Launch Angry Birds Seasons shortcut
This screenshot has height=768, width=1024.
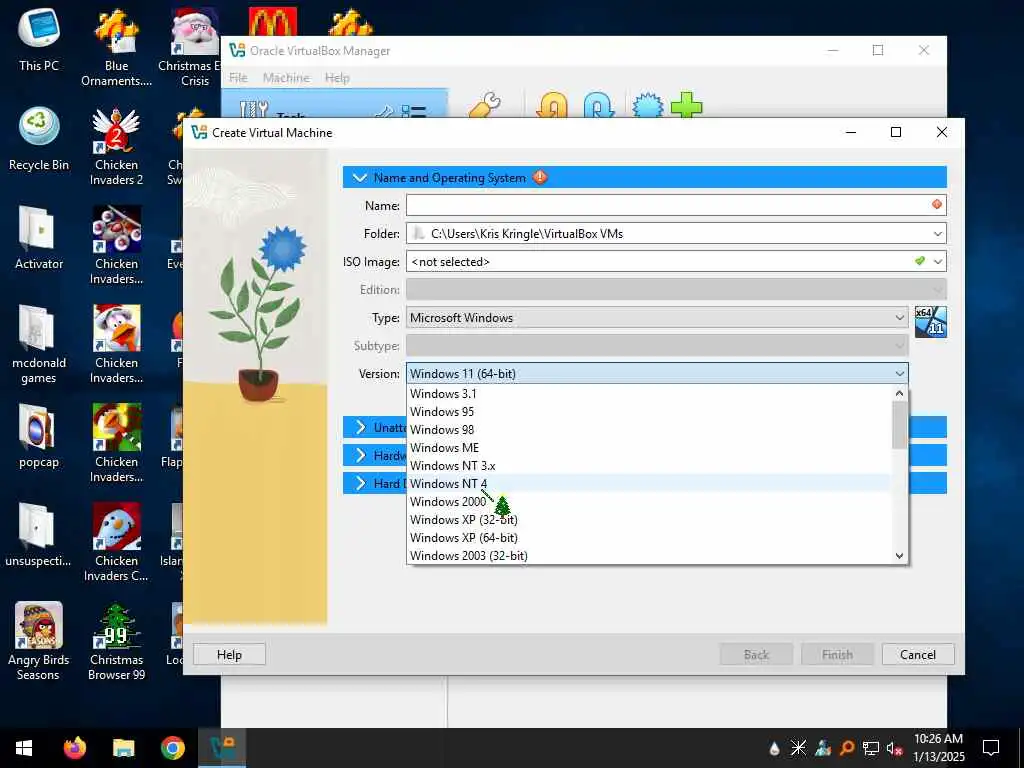point(39,641)
